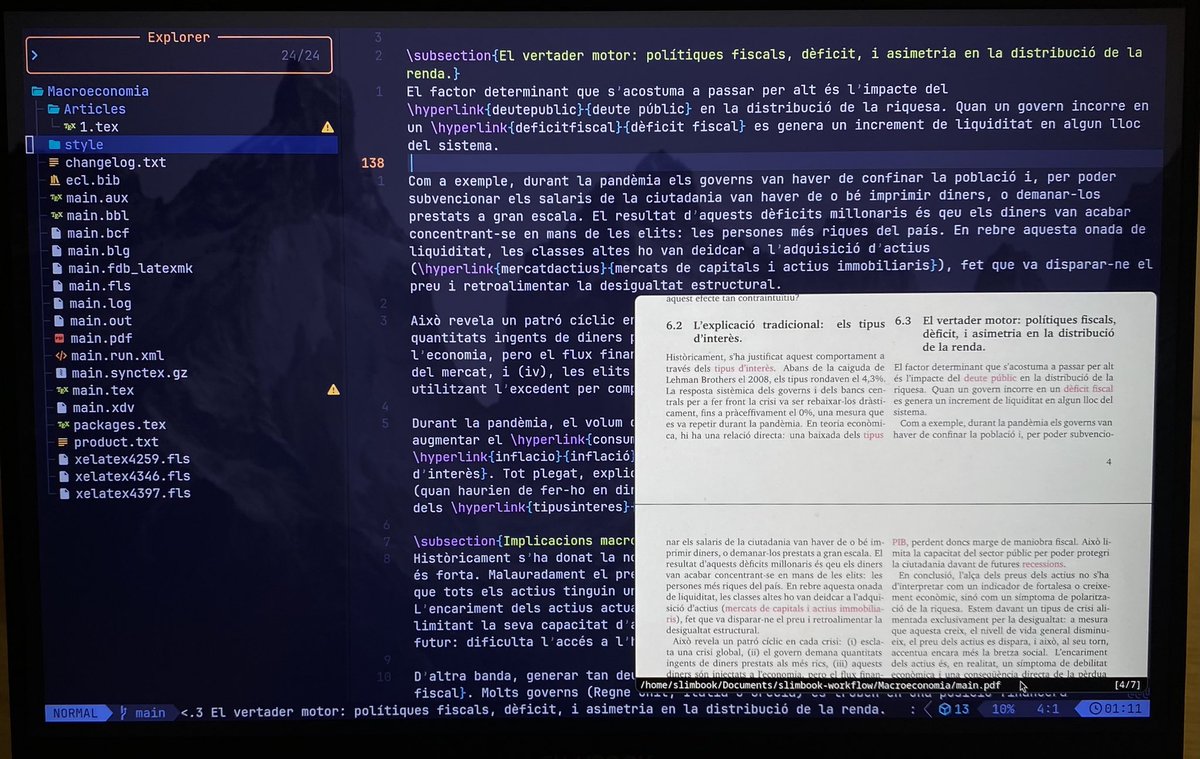Screen dimensions: 1200x759
Task: Open the main.log file
Action: (x=100, y=303)
